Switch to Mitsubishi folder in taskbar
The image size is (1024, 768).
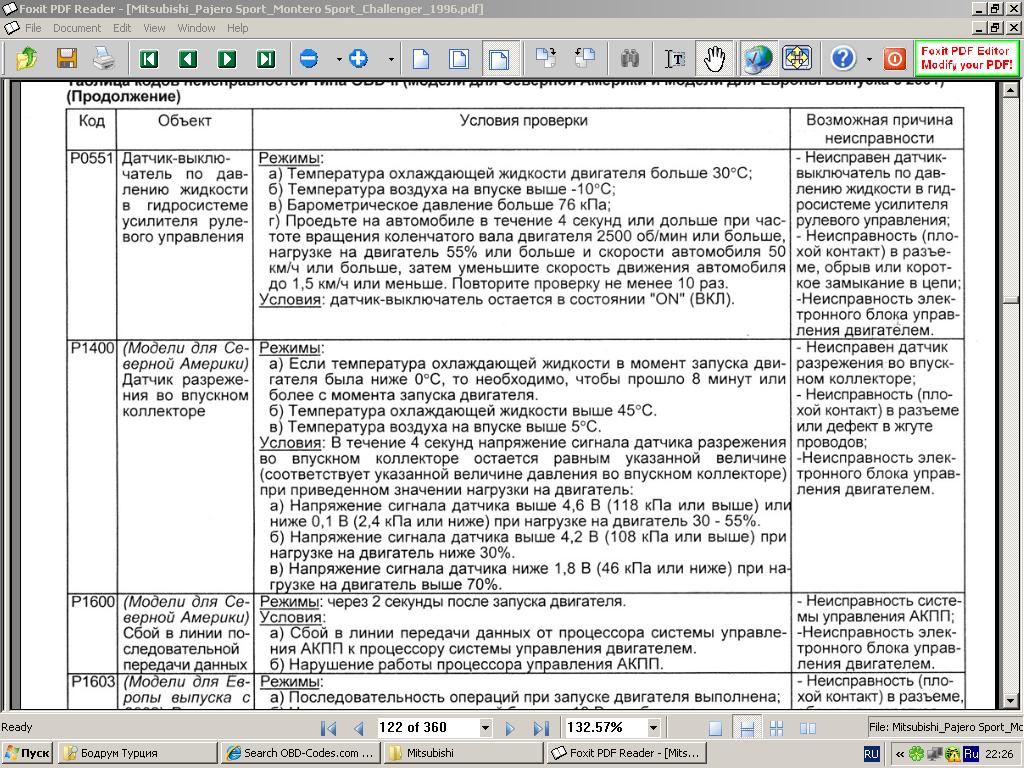click(462, 753)
